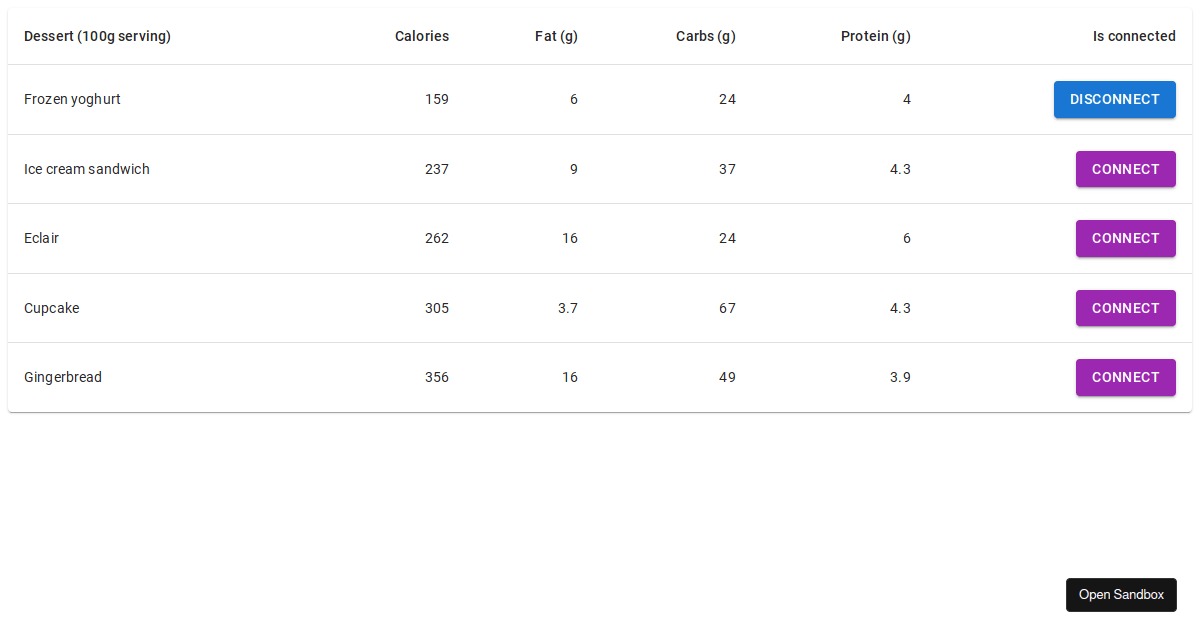Click the Cupcake label

(51, 308)
